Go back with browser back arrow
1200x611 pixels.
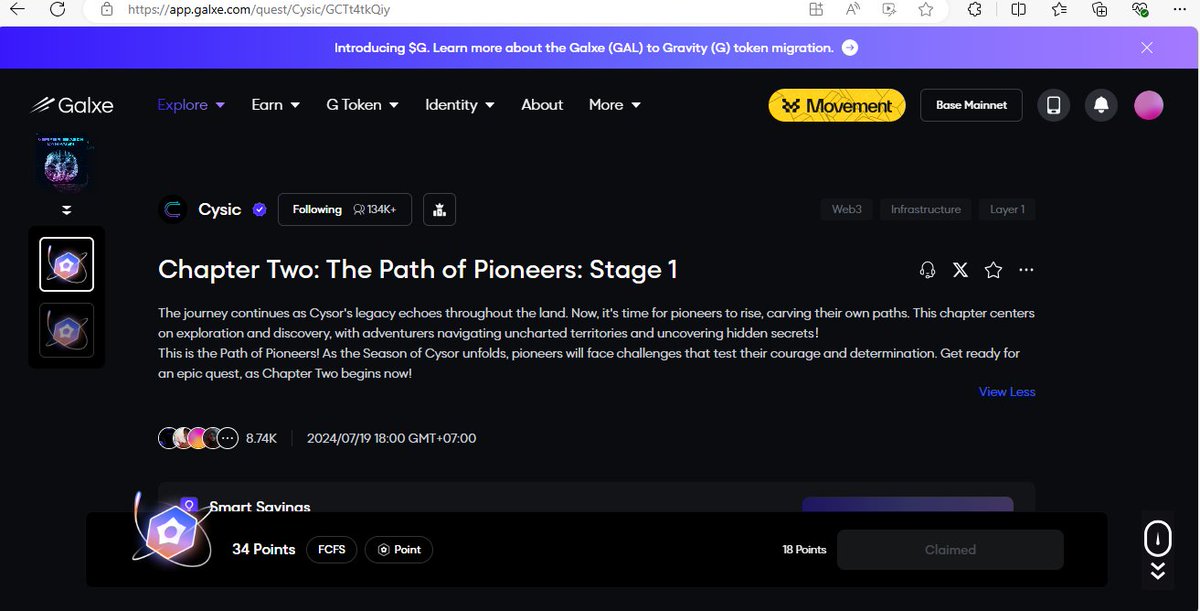17,9
